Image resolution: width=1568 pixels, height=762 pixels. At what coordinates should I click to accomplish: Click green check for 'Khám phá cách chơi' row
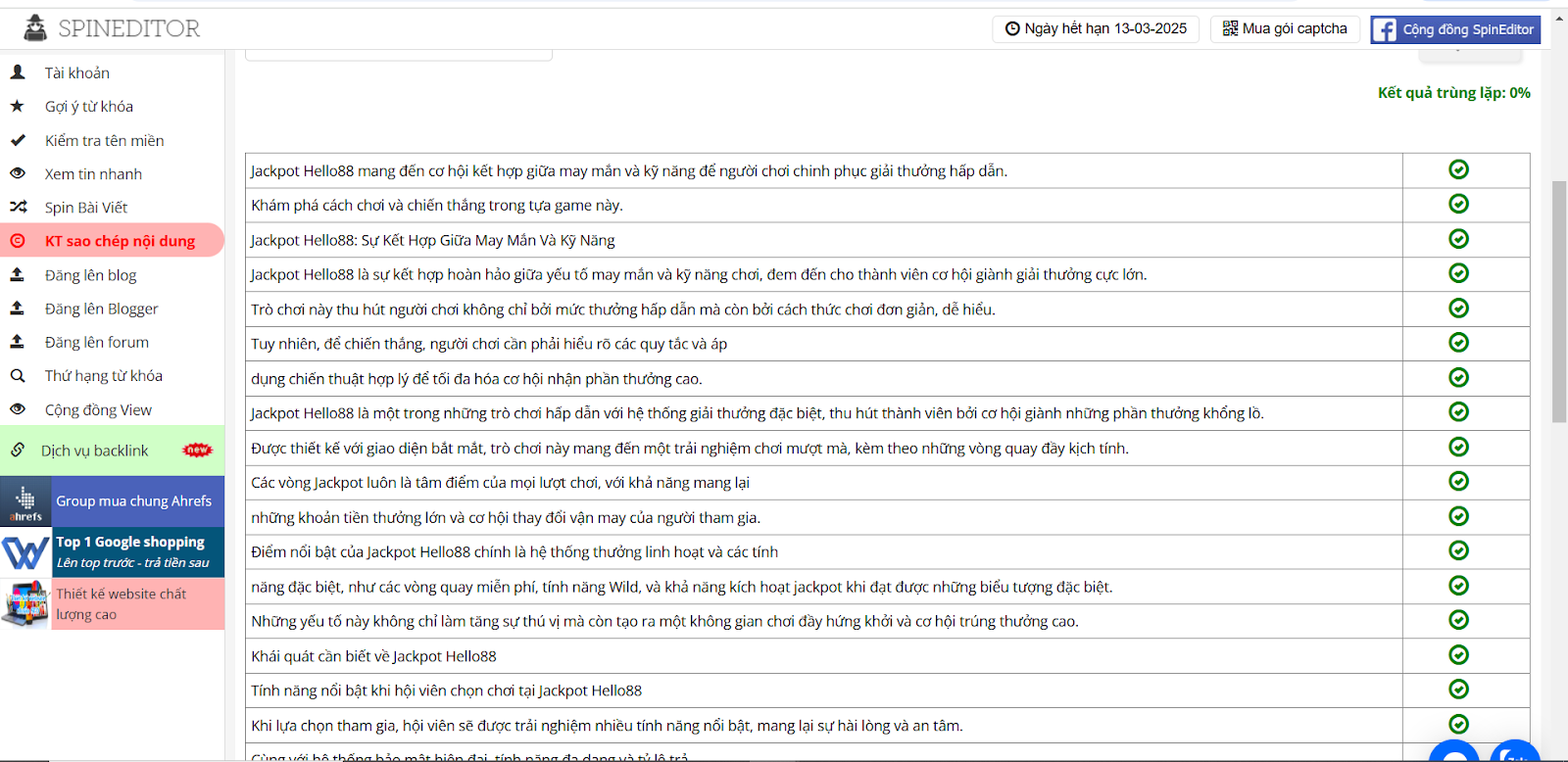[x=1459, y=204]
